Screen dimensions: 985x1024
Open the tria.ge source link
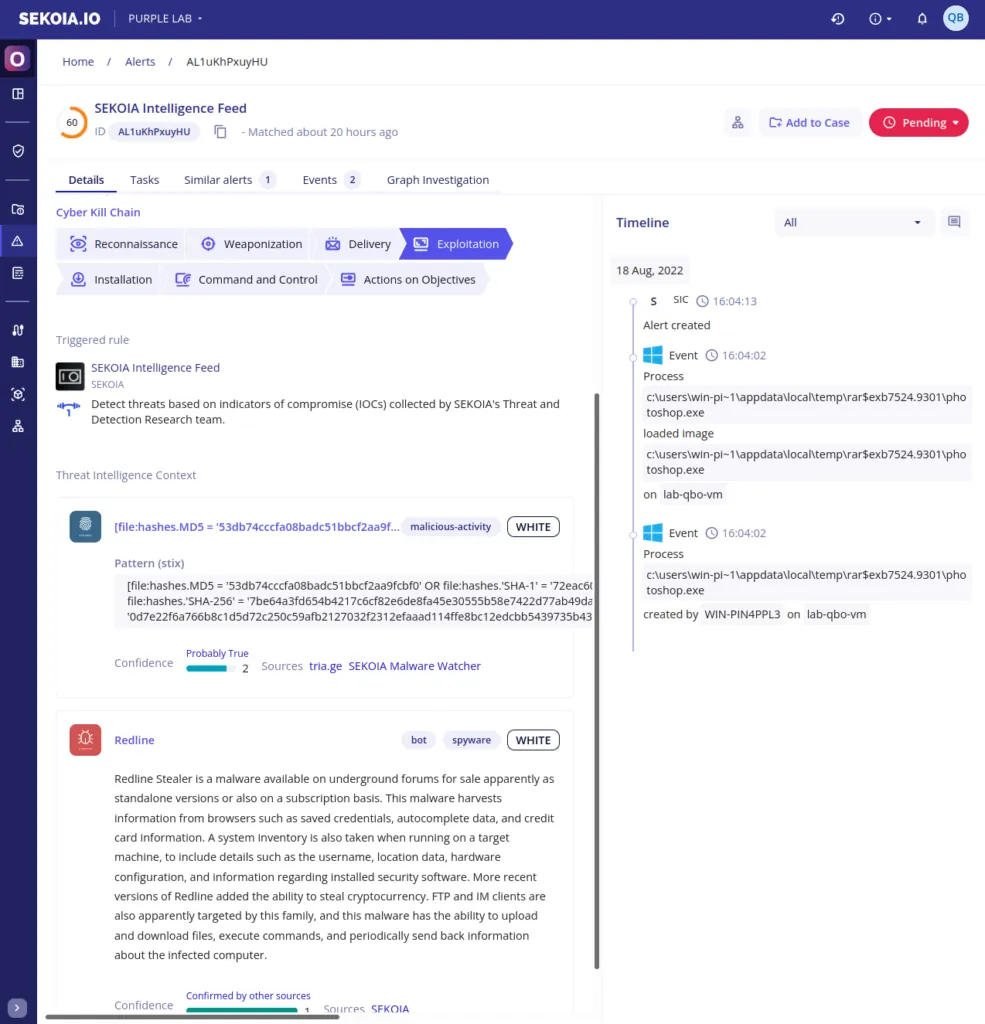325,666
